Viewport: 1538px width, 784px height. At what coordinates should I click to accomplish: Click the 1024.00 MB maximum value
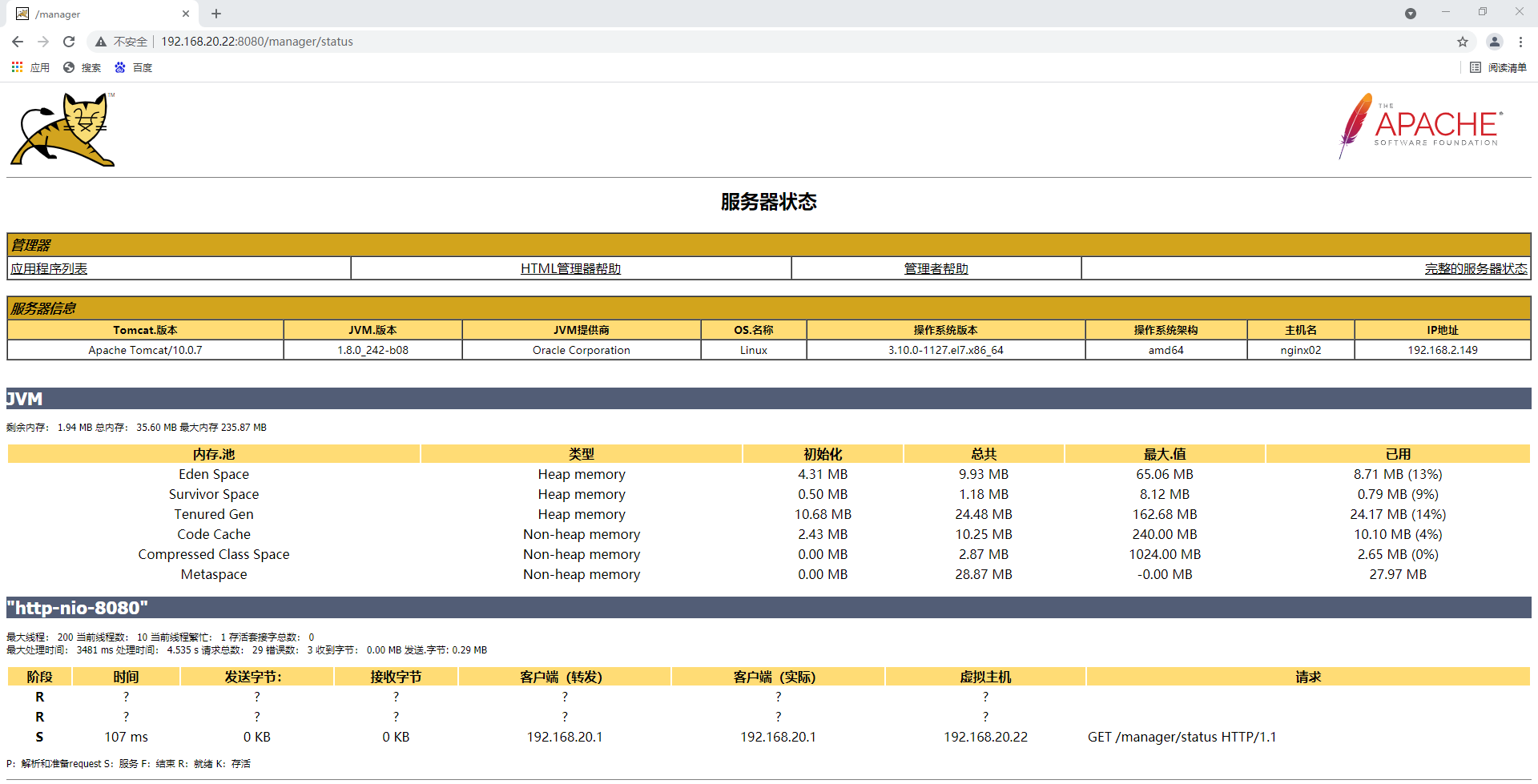[x=1165, y=554]
